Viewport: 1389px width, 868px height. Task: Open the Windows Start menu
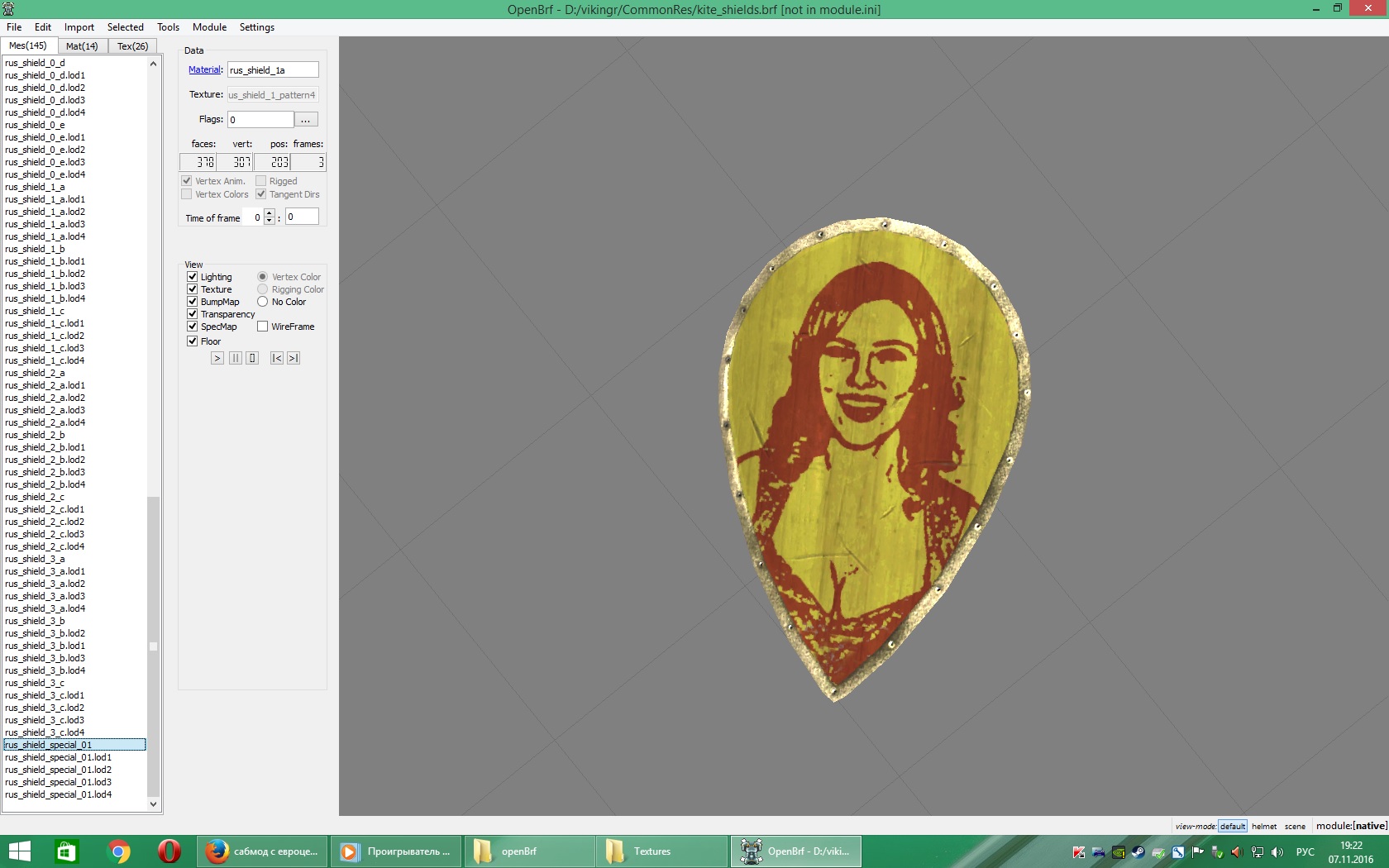(x=19, y=851)
